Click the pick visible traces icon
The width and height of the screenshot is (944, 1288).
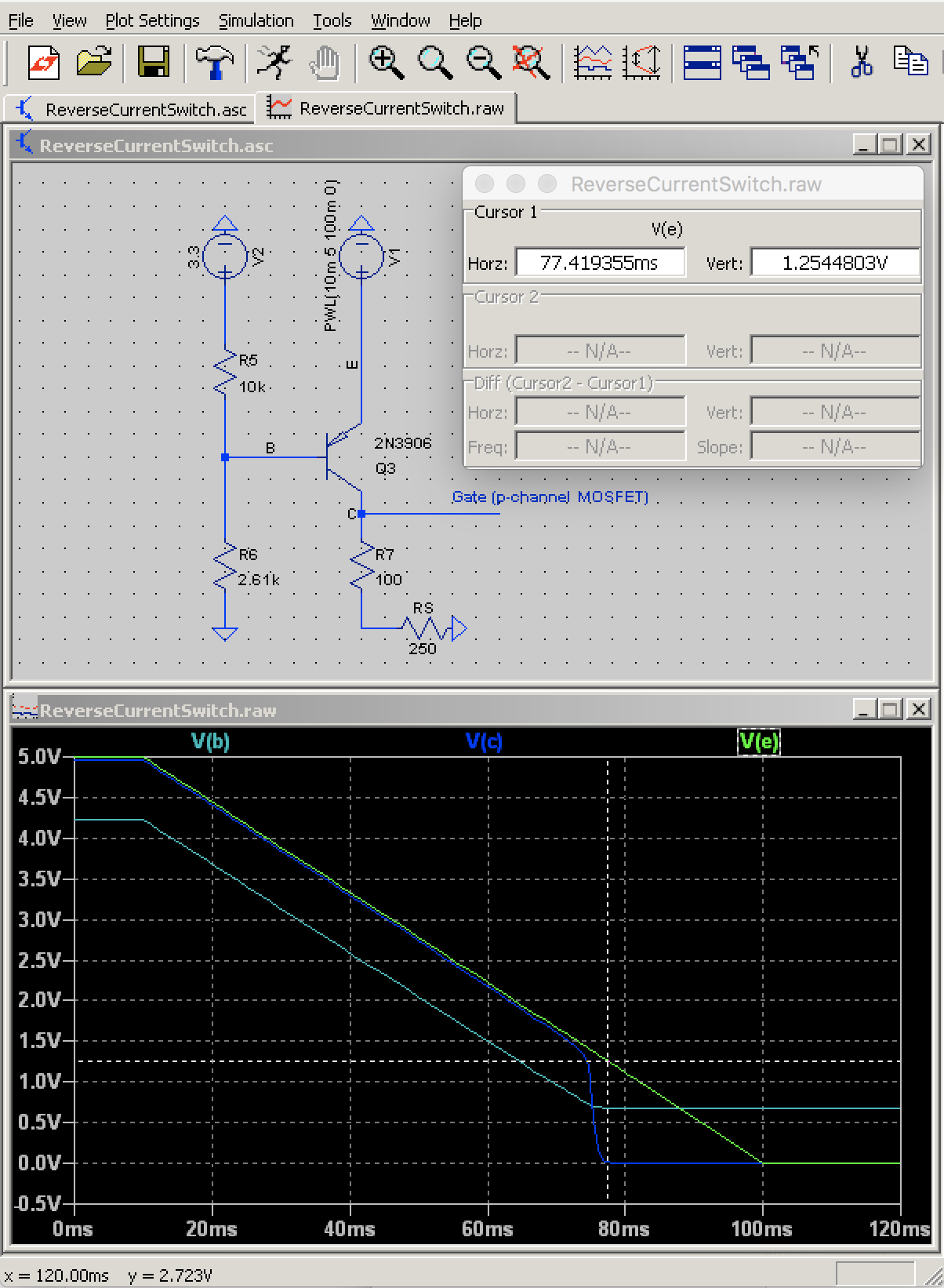(x=593, y=62)
